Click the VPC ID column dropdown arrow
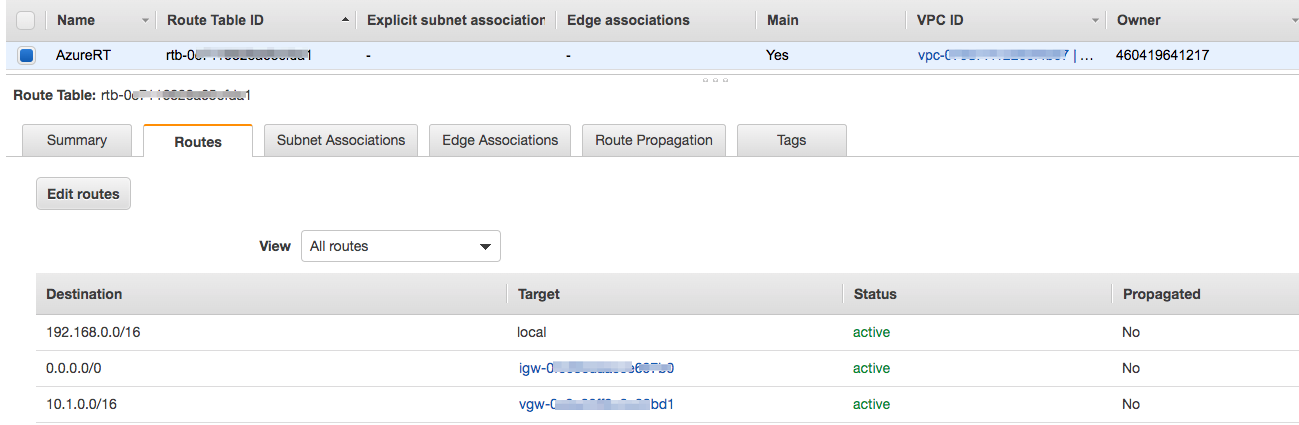 (1096, 21)
